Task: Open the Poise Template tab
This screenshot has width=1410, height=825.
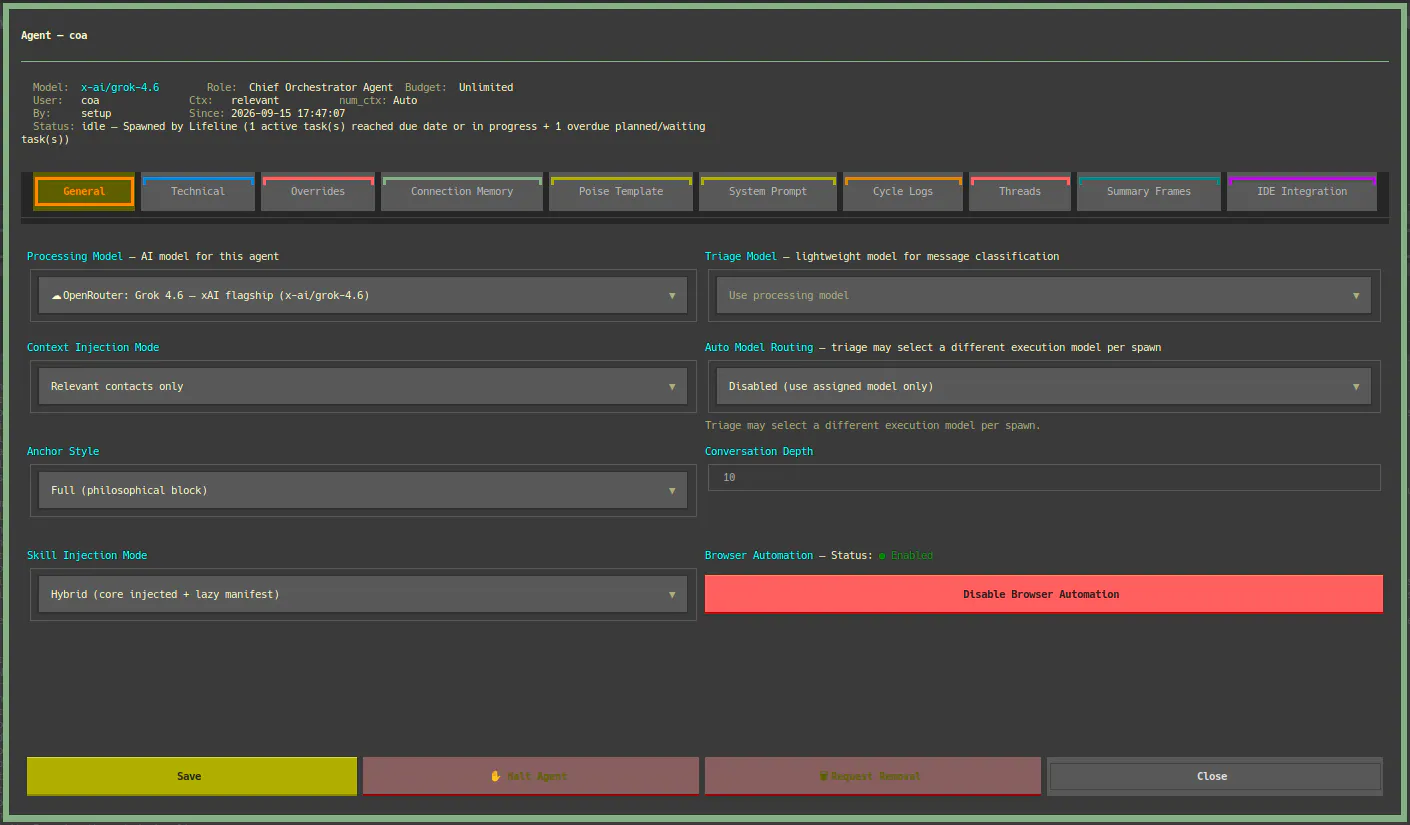Action: point(621,192)
